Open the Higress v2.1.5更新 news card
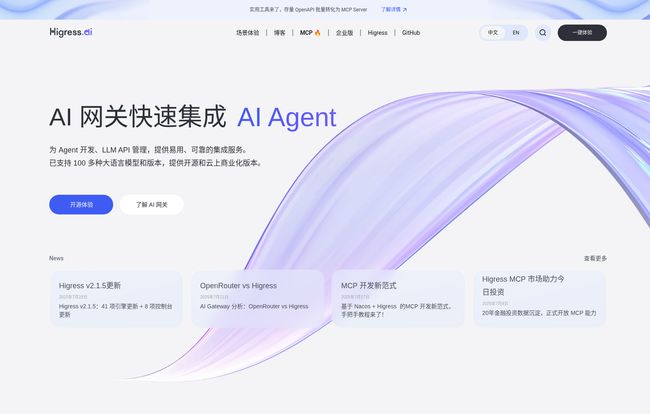The image size is (650, 414). [116, 299]
